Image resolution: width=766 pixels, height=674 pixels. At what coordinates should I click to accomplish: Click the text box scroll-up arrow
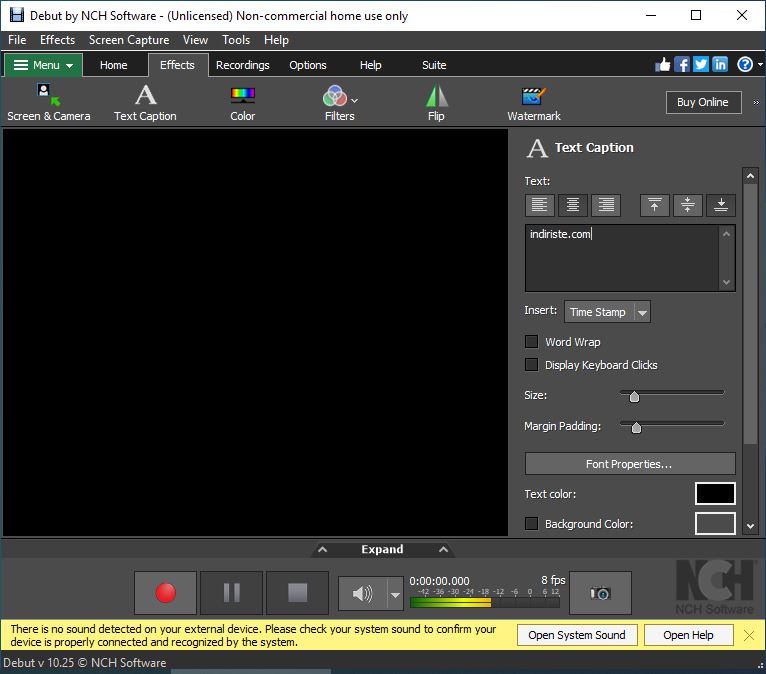click(x=726, y=234)
